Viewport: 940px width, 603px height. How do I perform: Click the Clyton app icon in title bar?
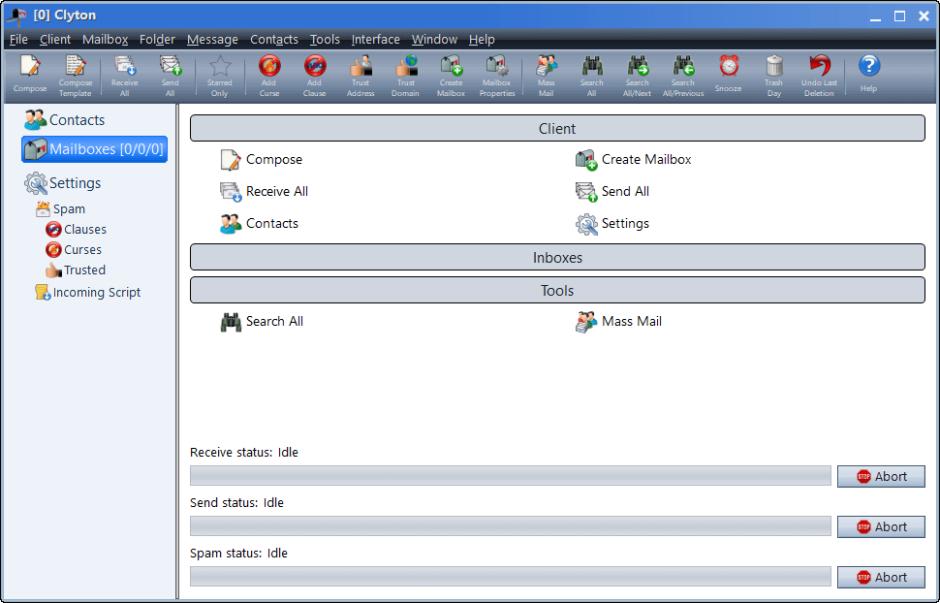[17, 16]
